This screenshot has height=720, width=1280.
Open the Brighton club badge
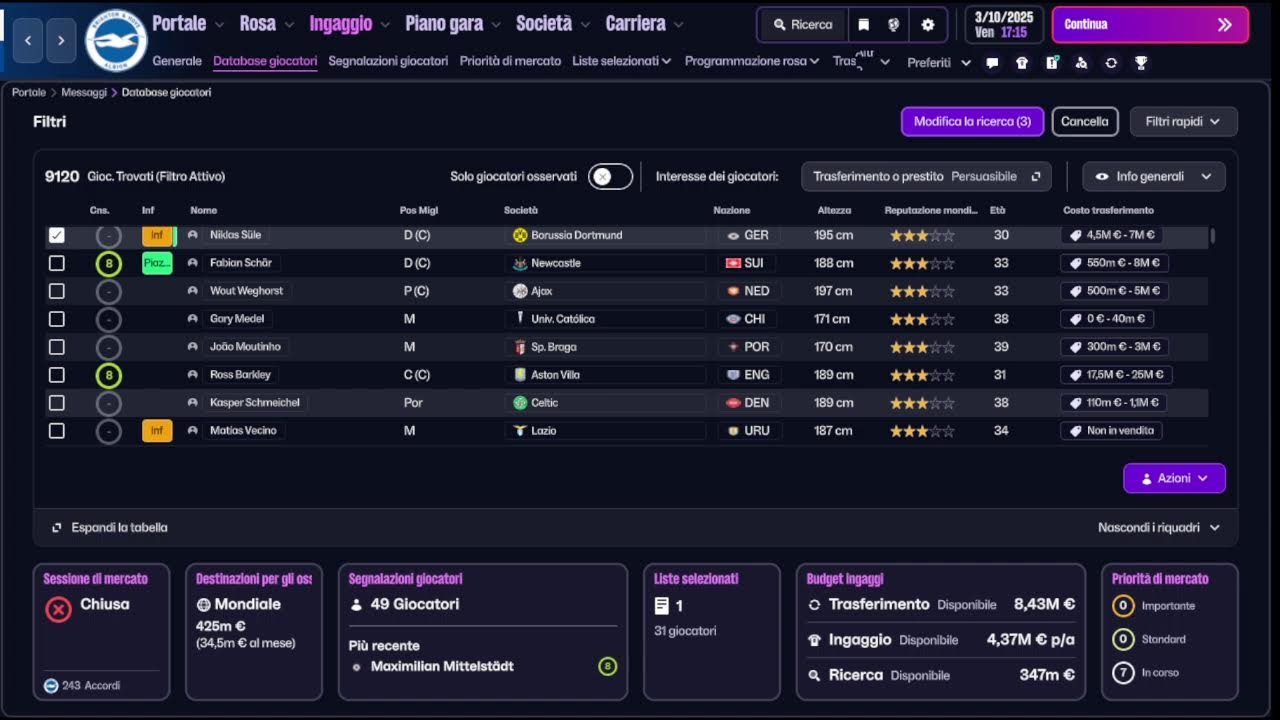pos(116,40)
